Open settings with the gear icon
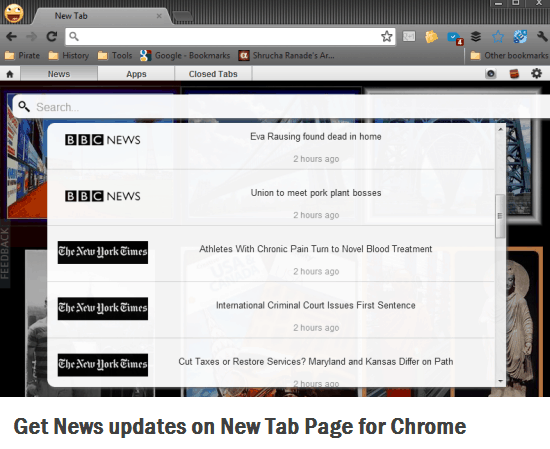The height and width of the screenshot is (449, 550). (x=536, y=74)
